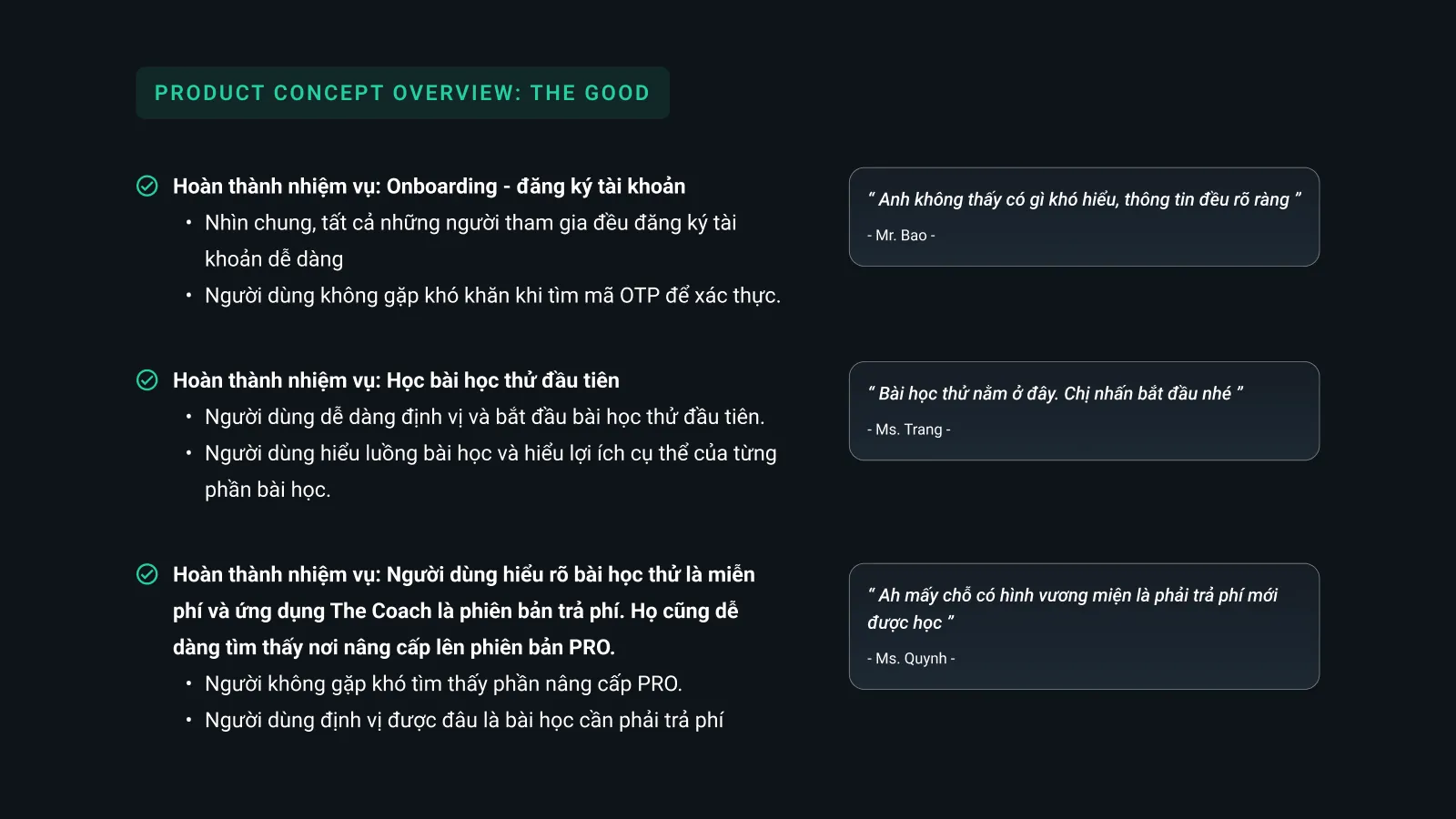Click the Ms. Quynh quote card
This screenshot has width=1456, height=819.
point(1084,626)
